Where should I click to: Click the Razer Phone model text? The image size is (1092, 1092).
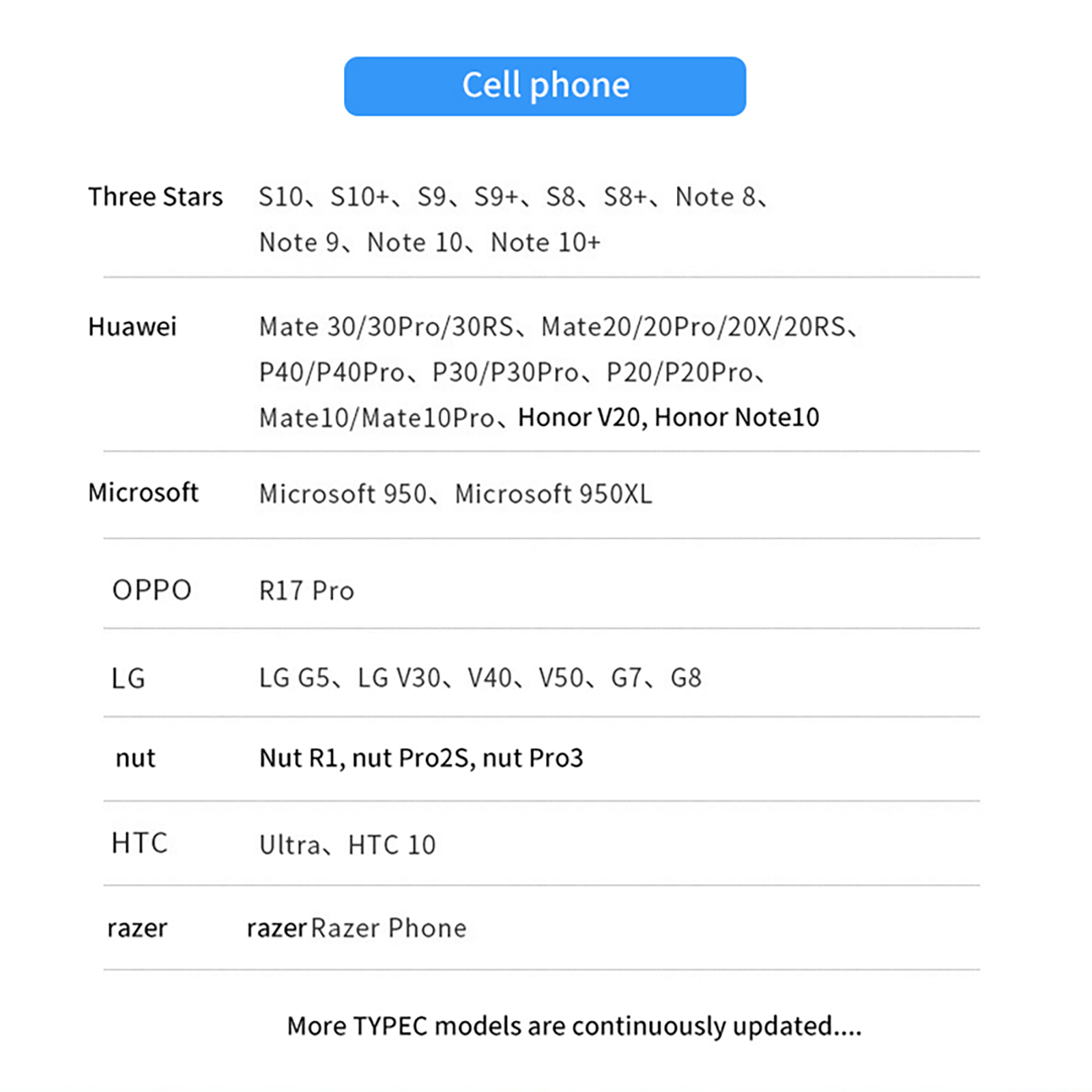pos(388,928)
